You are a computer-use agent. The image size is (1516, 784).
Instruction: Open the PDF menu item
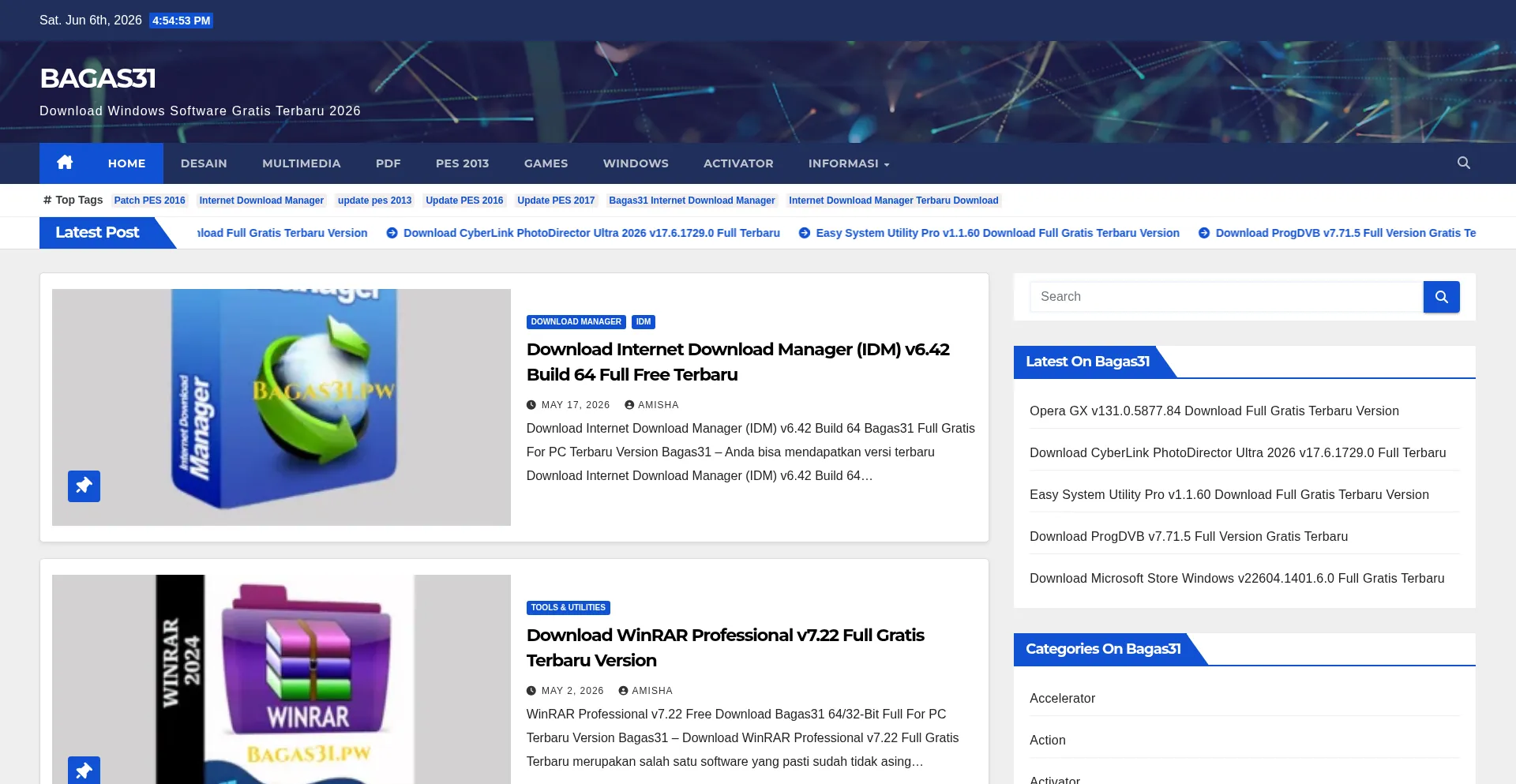click(388, 163)
